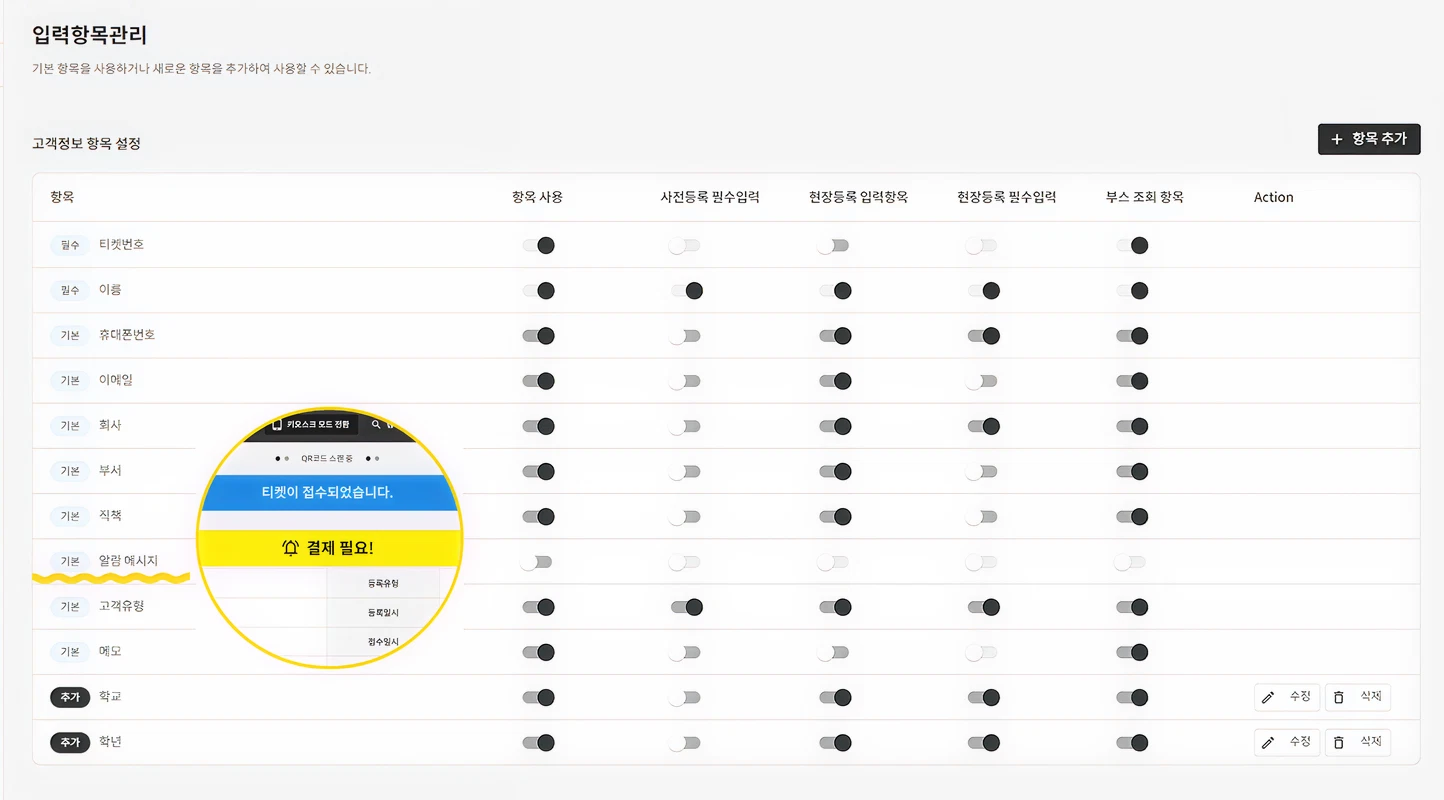Turn off 부스 조회 항목 for 메모

click(1131, 652)
